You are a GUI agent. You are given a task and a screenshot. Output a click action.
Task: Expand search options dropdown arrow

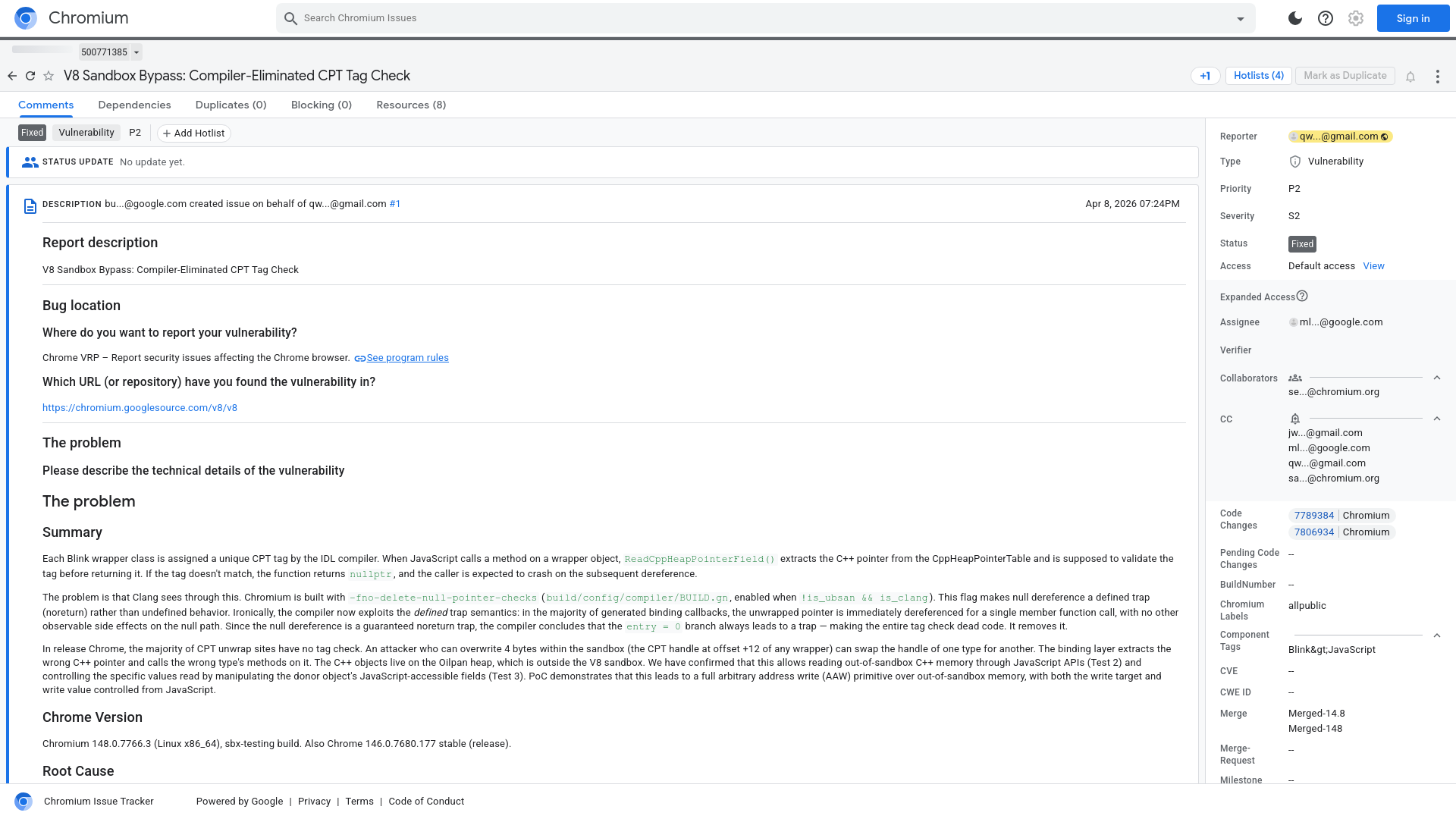1241,19
